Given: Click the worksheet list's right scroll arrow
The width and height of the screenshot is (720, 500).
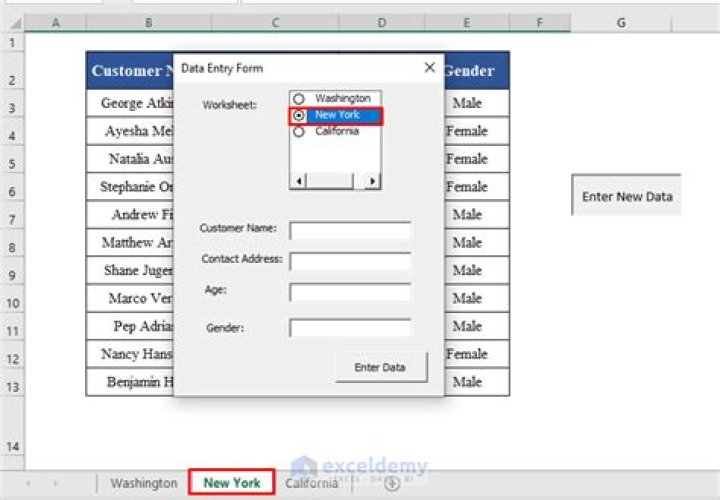Looking at the screenshot, I should (372, 180).
